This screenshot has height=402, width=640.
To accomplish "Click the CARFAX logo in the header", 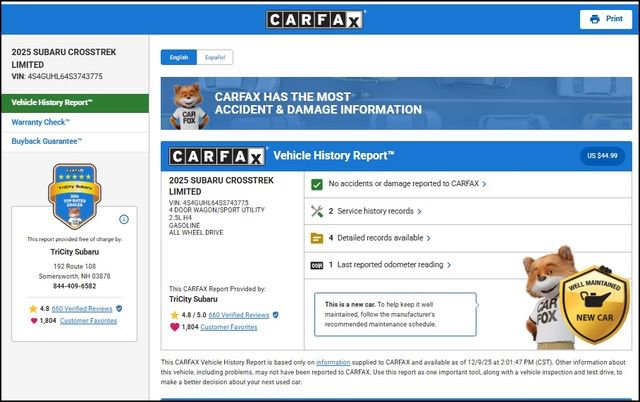I will [317, 19].
